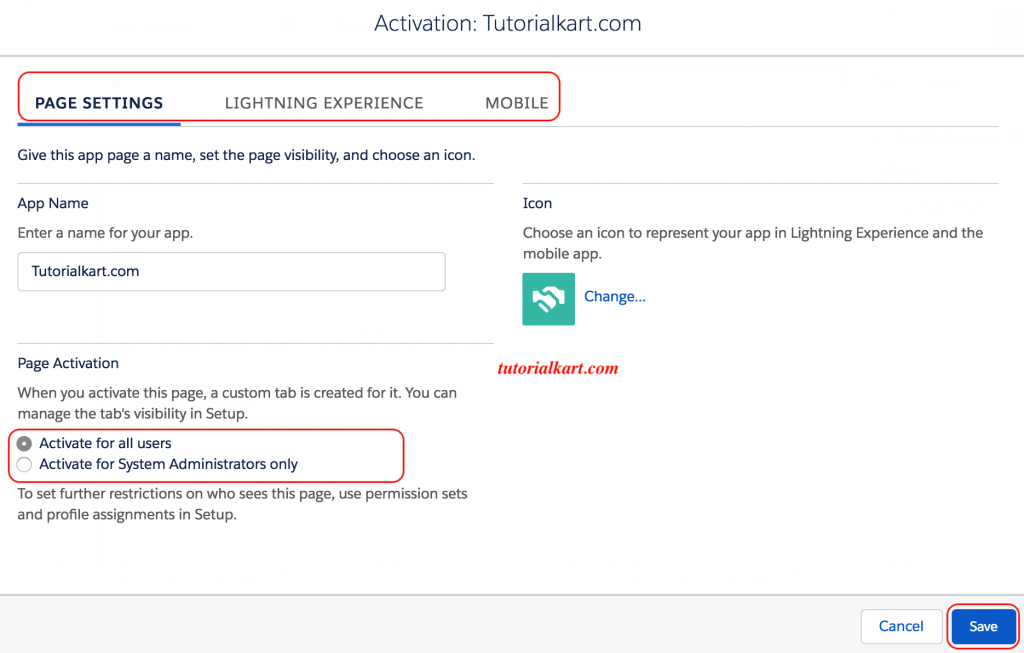This screenshot has height=653, width=1024.
Task: Select Activate for all users
Action: [25, 443]
